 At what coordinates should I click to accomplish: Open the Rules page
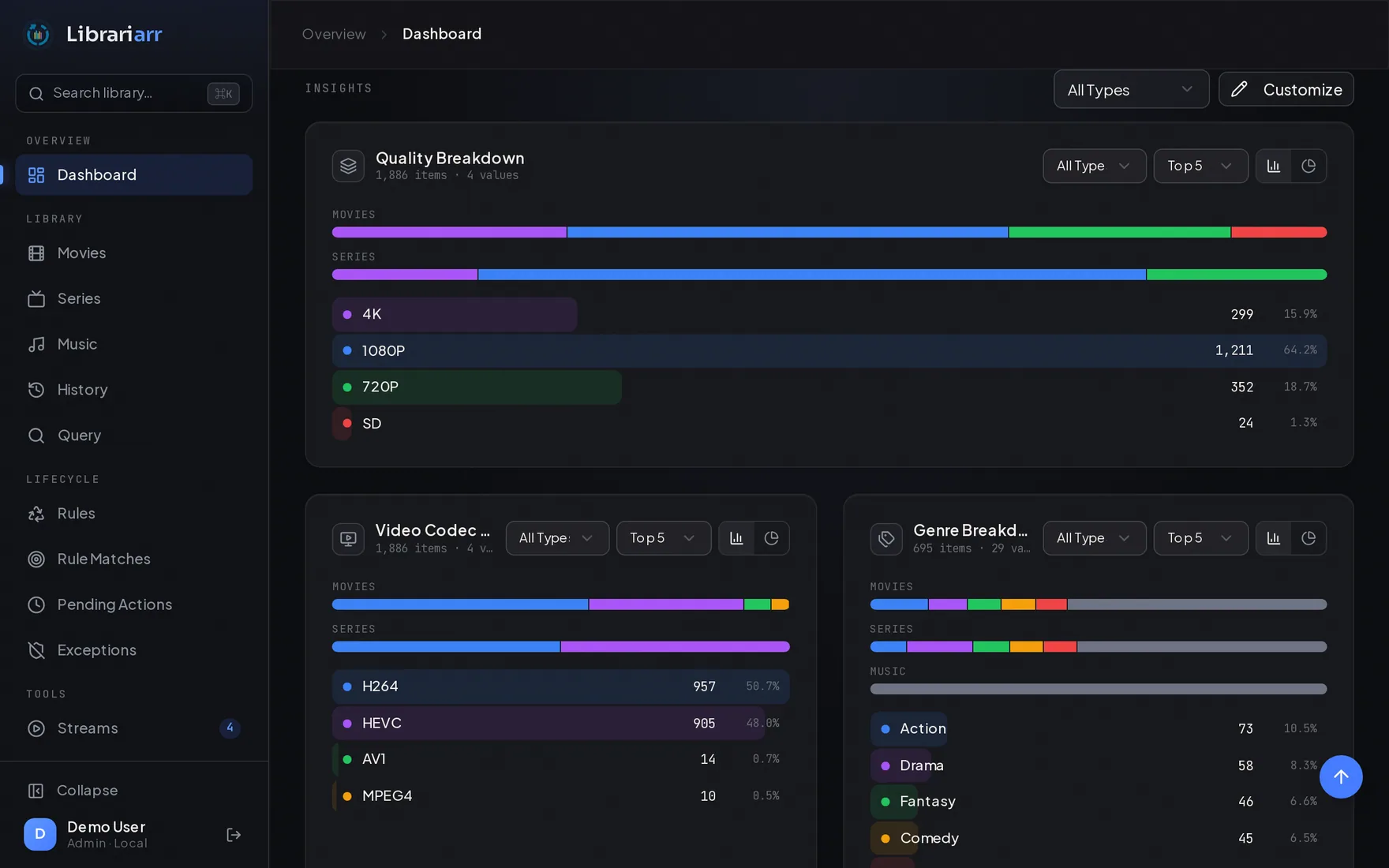point(134,514)
